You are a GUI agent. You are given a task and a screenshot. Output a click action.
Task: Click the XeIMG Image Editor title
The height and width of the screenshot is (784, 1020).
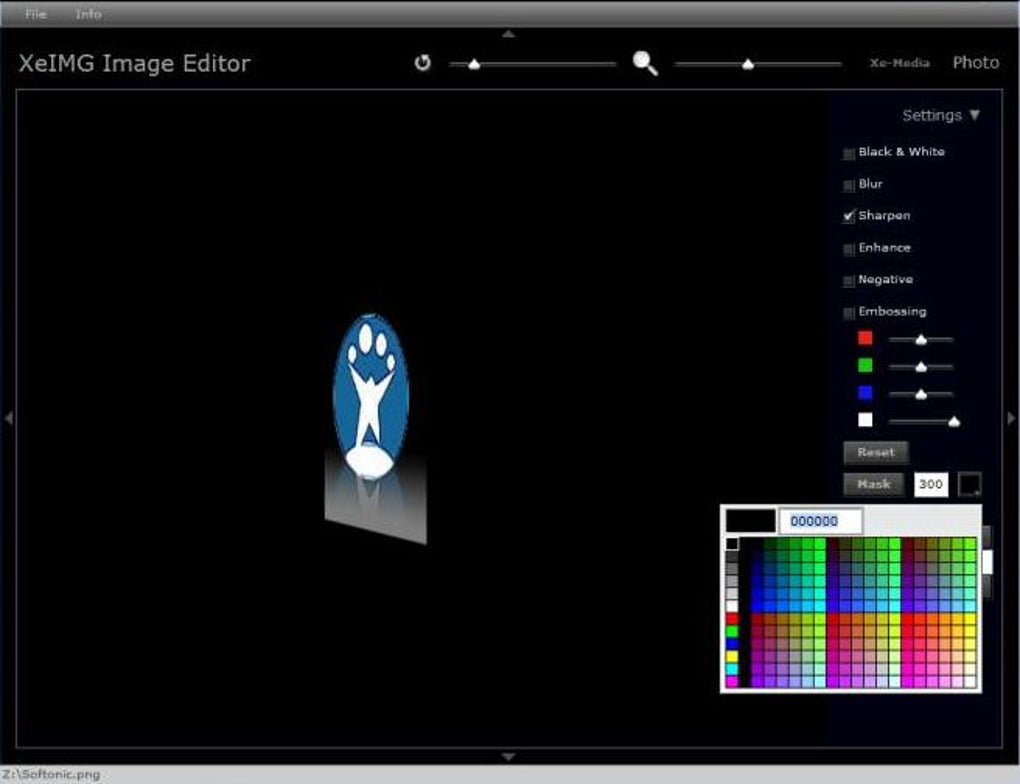[135, 64]
